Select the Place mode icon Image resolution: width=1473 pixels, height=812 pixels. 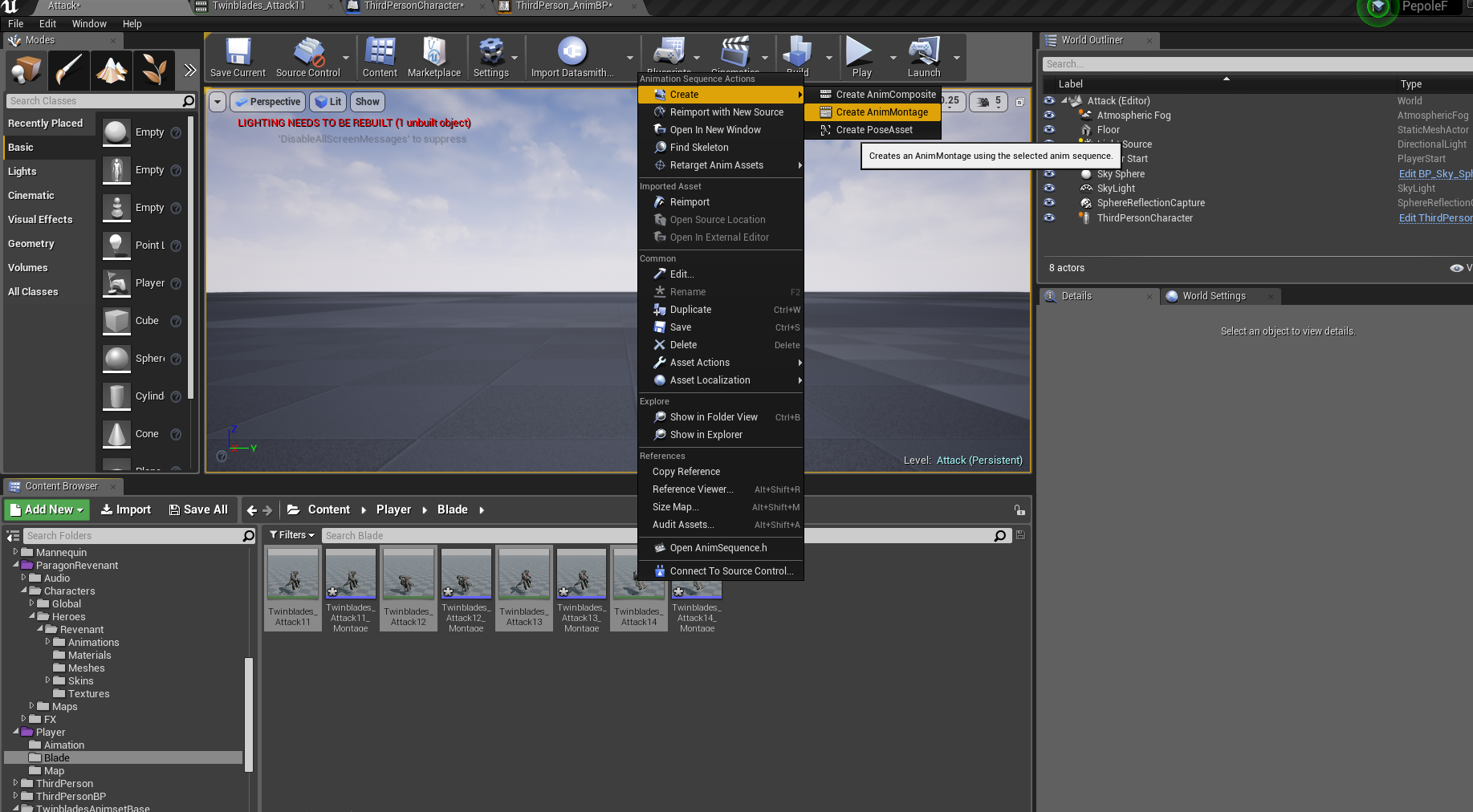[x=26, y=71]
